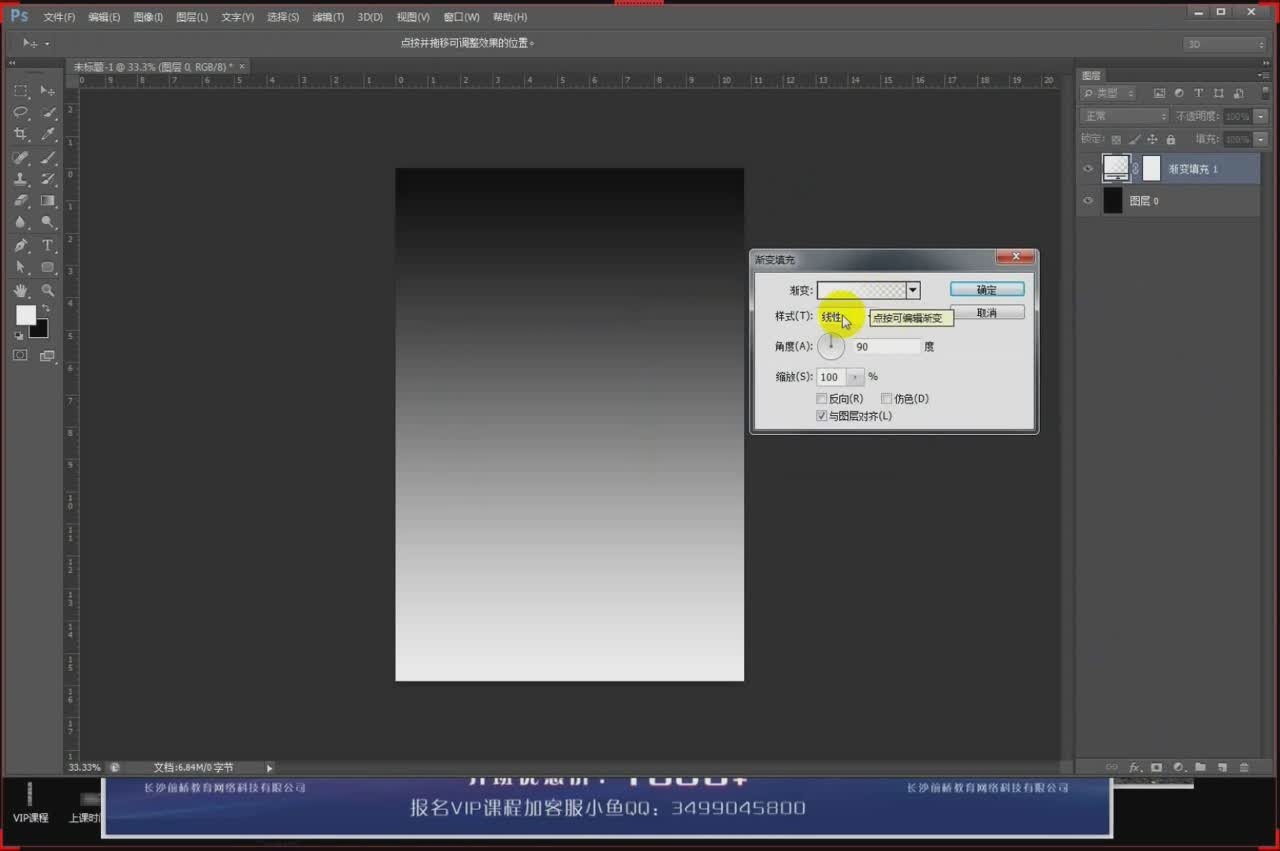The width and height of the screenshot is (1280, 851).
Task: Select the Spot Healing Brush tool
Action: 20,157
